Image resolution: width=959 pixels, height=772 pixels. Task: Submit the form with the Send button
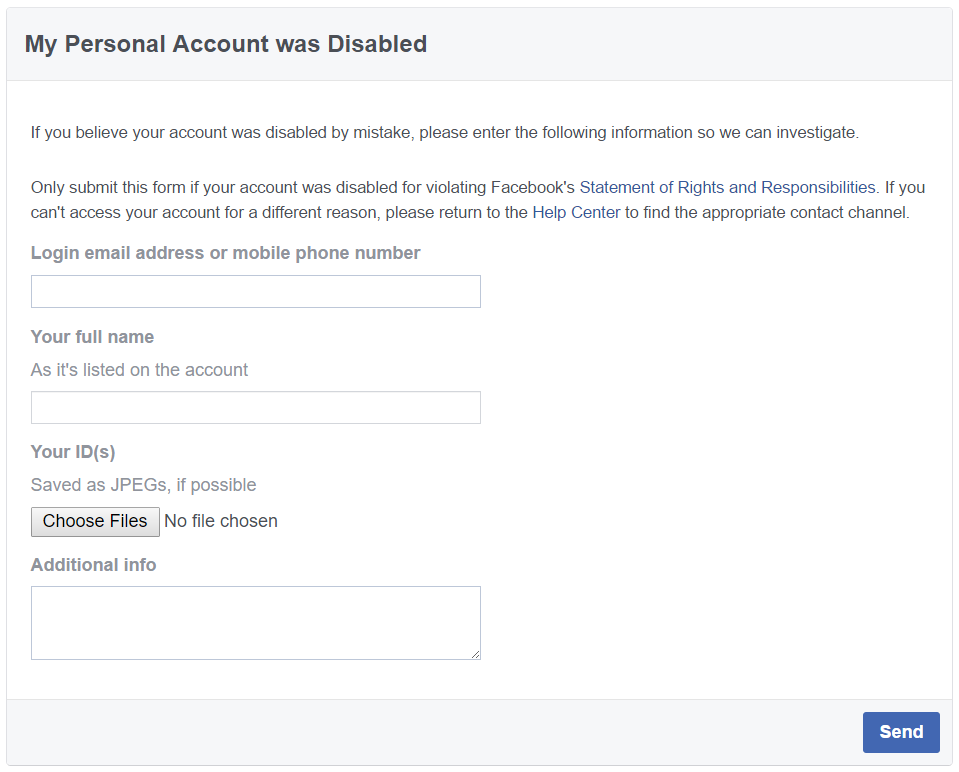(x=901, y=732)
